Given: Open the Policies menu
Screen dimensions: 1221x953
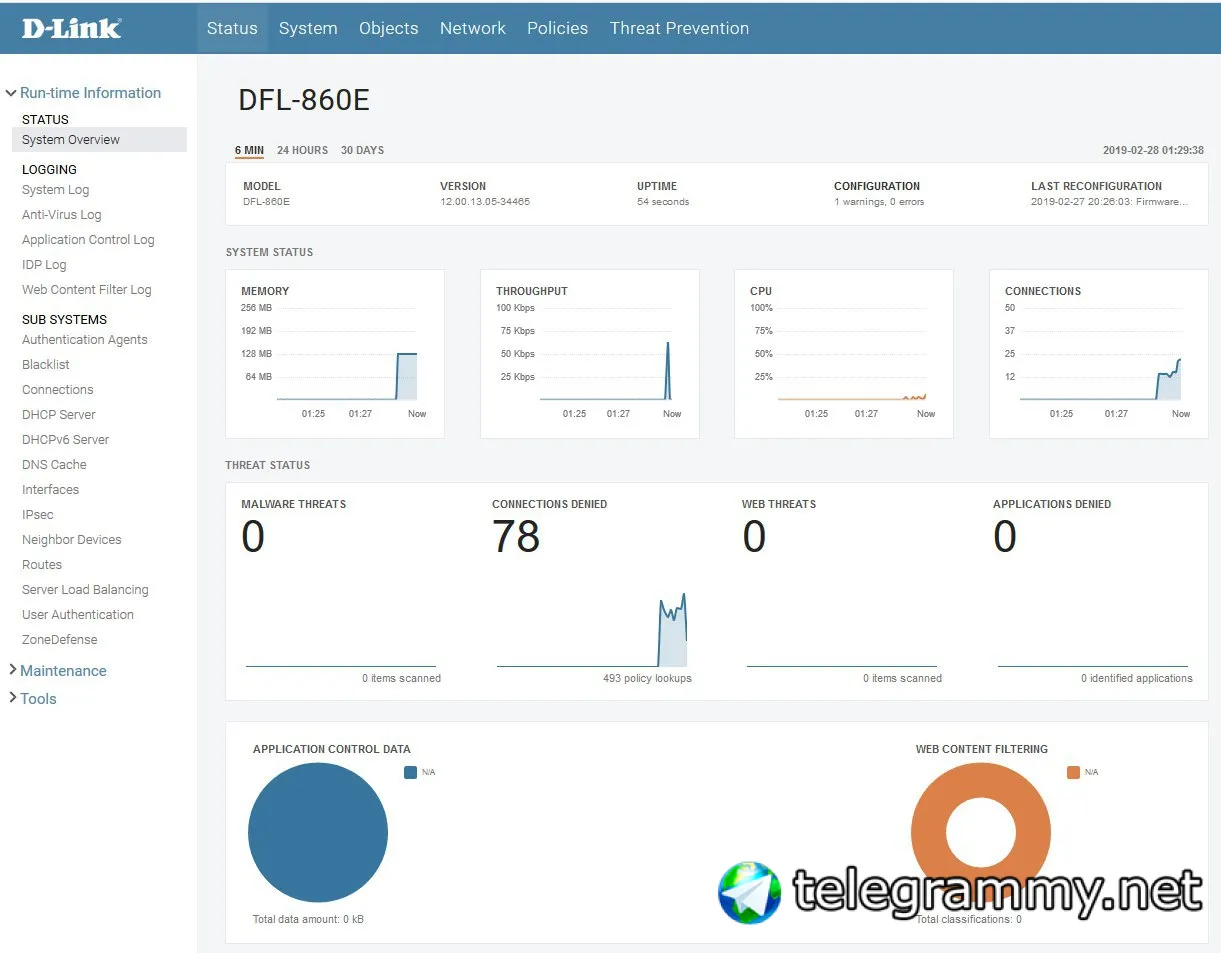Looking at the screenshot, I should coord(557,28).
